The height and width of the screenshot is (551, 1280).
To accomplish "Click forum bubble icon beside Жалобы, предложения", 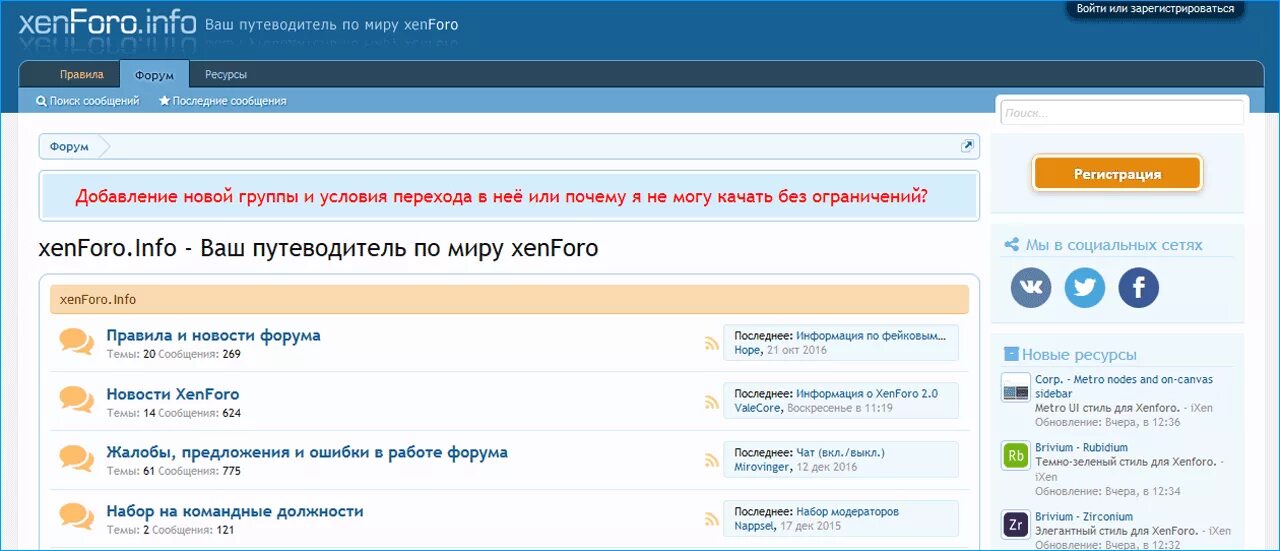I will tap(77, 459).
